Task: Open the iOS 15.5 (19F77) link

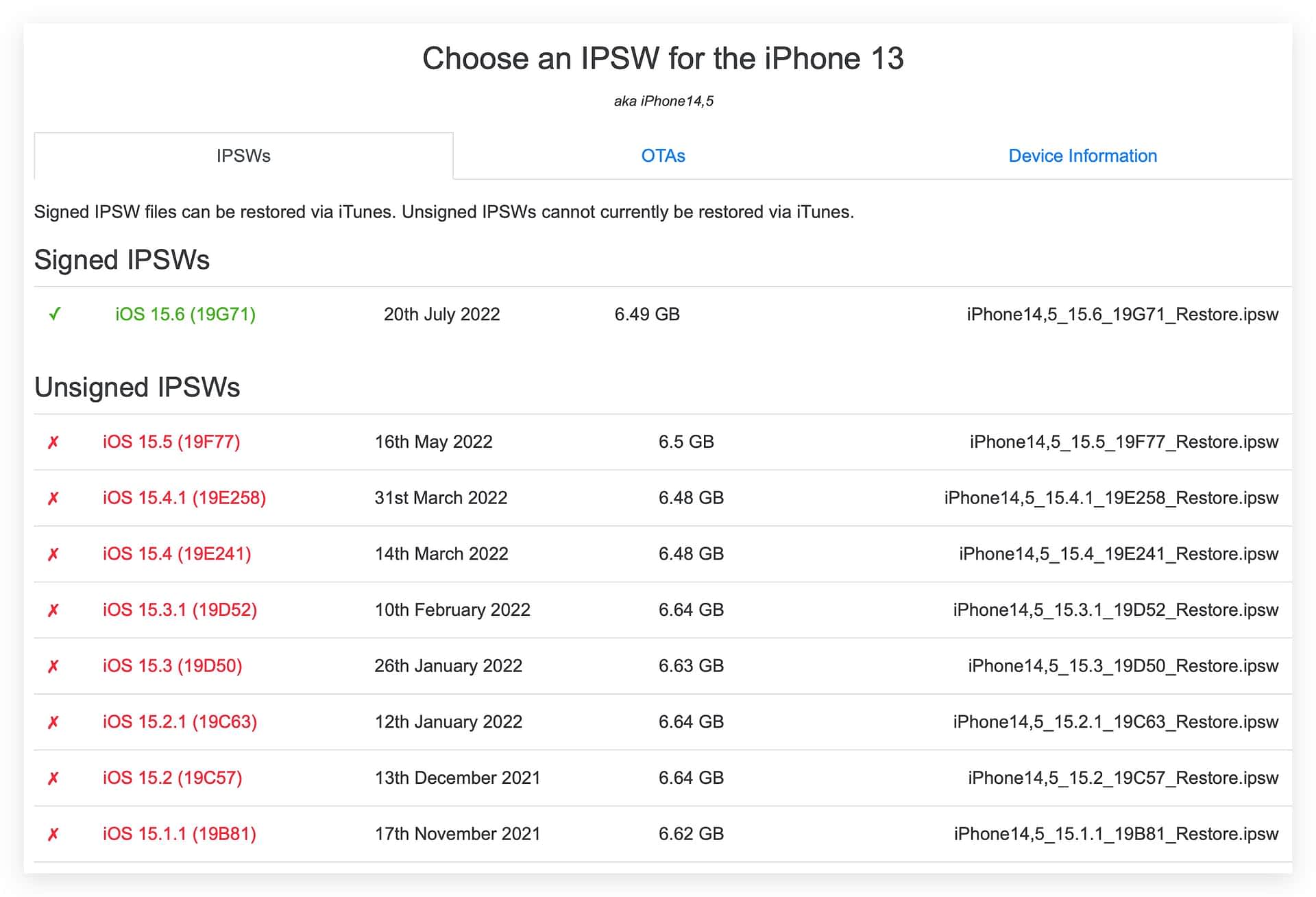Action: click(171, 442)
